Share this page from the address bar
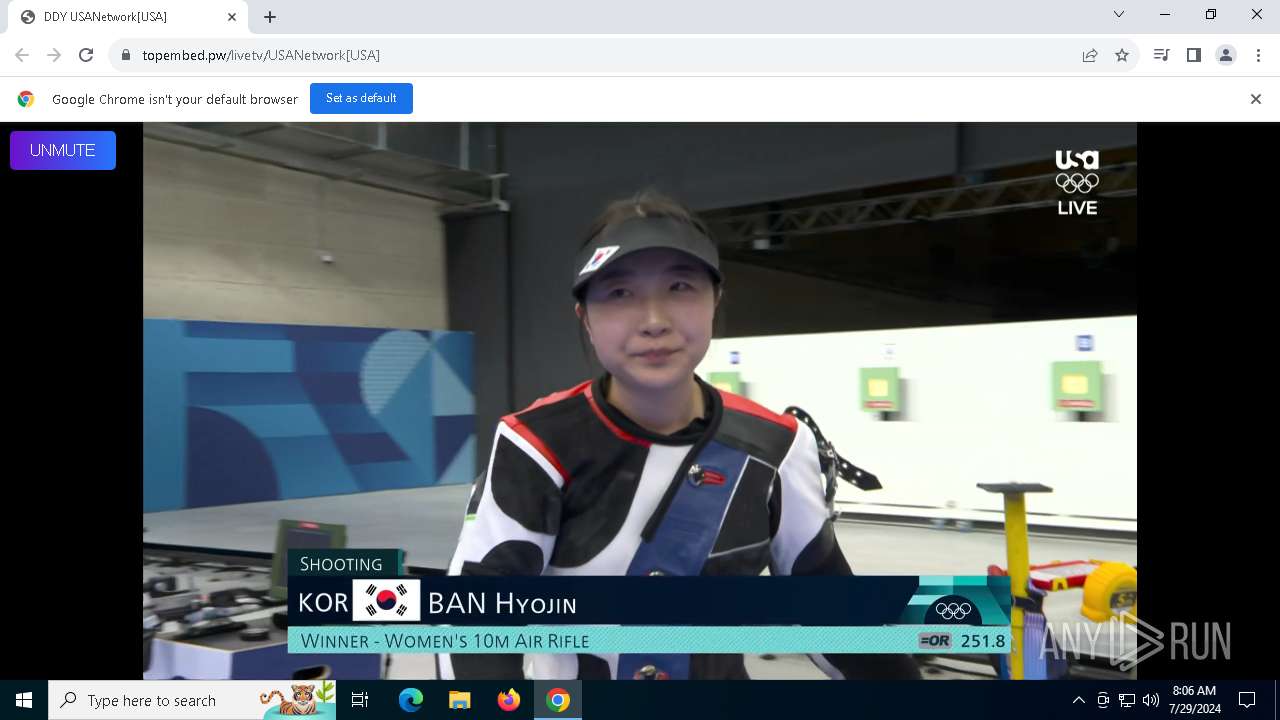The height and width of the screenshot is (720, 1280). [x=1090, y=55]
